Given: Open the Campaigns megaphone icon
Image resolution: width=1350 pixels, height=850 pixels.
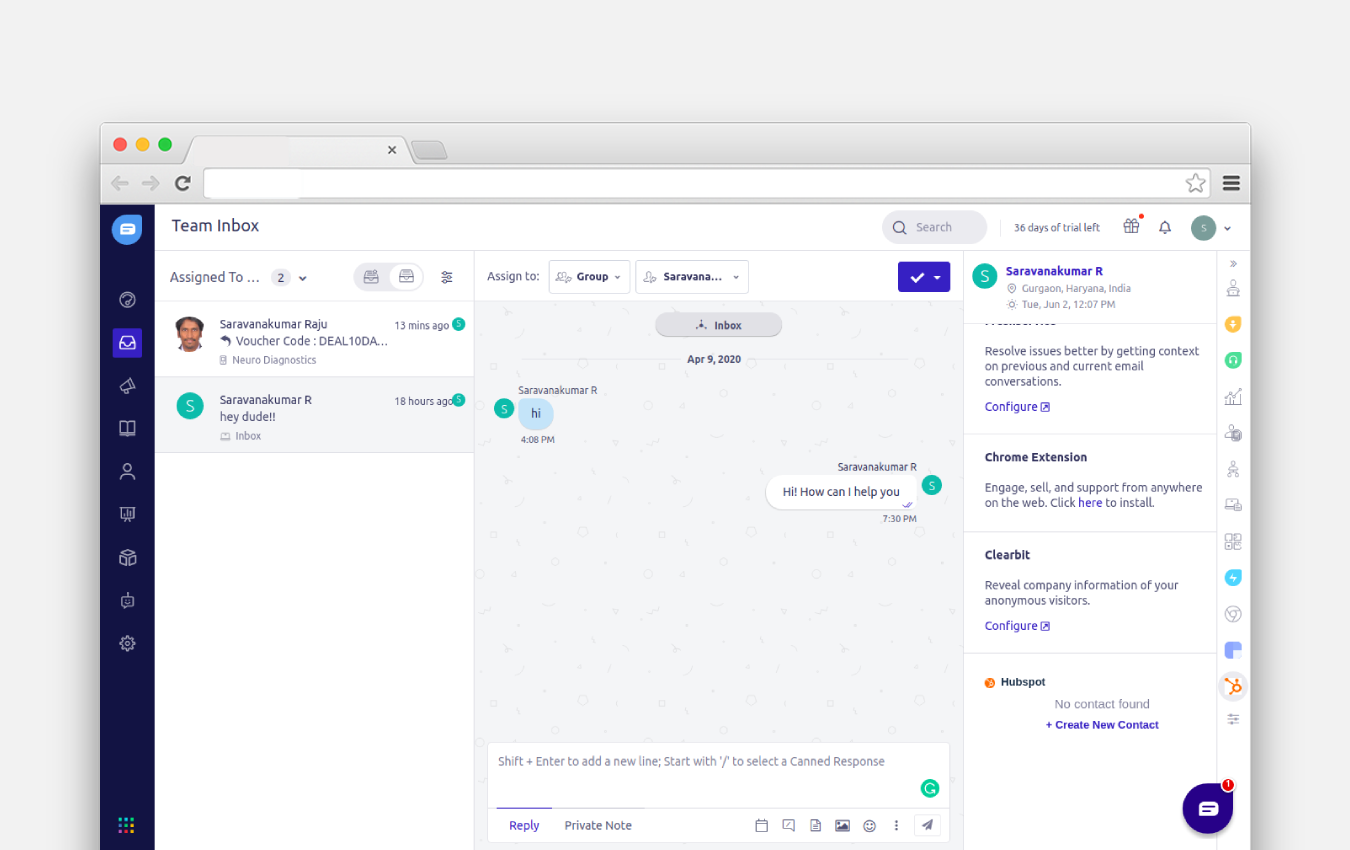Looking at the screenshot, I should pyautogui.click(x=127, y=386).
